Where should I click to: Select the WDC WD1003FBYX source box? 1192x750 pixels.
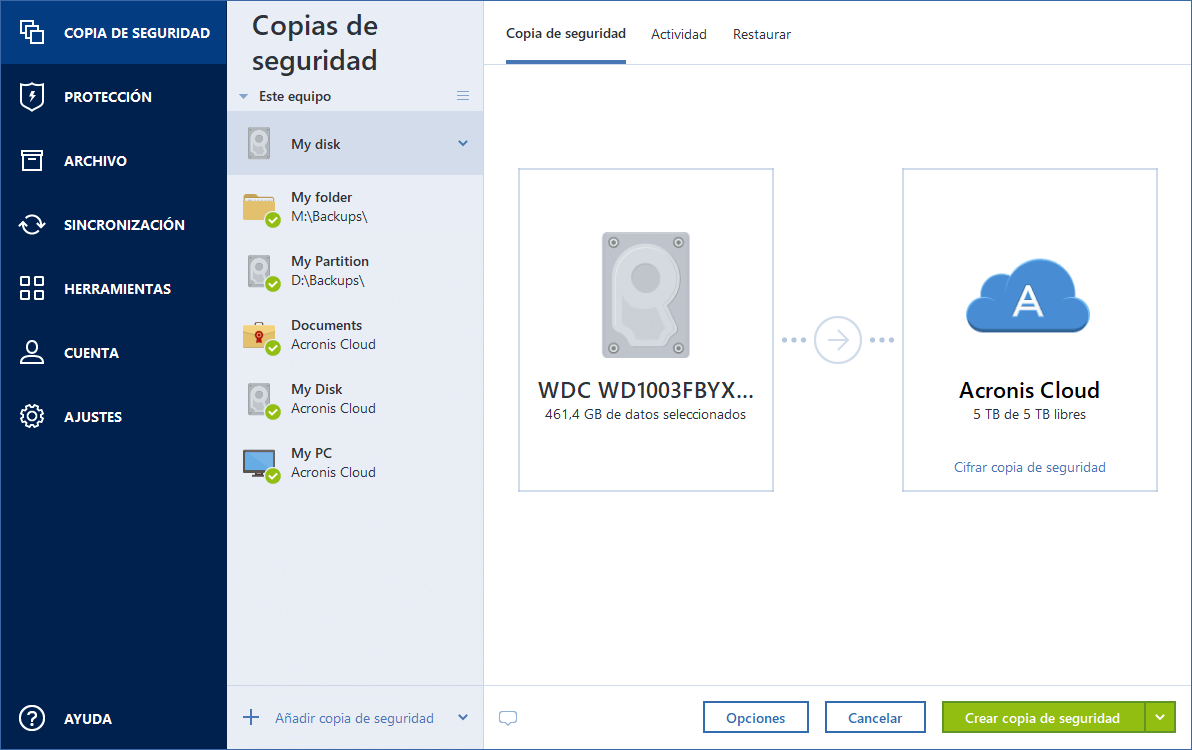point(645,330)
